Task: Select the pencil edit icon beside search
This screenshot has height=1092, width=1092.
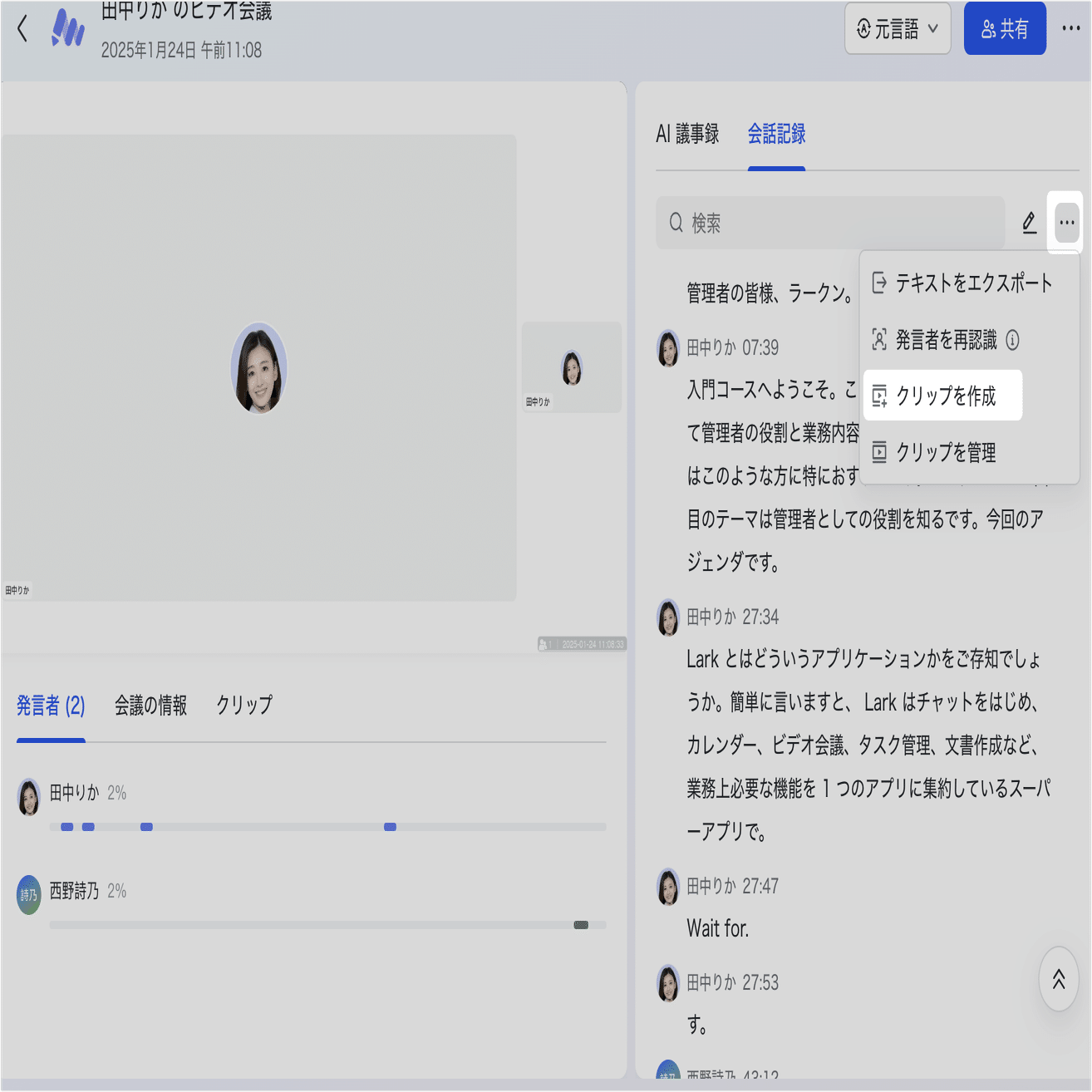Action: (x=1030, y=223)
